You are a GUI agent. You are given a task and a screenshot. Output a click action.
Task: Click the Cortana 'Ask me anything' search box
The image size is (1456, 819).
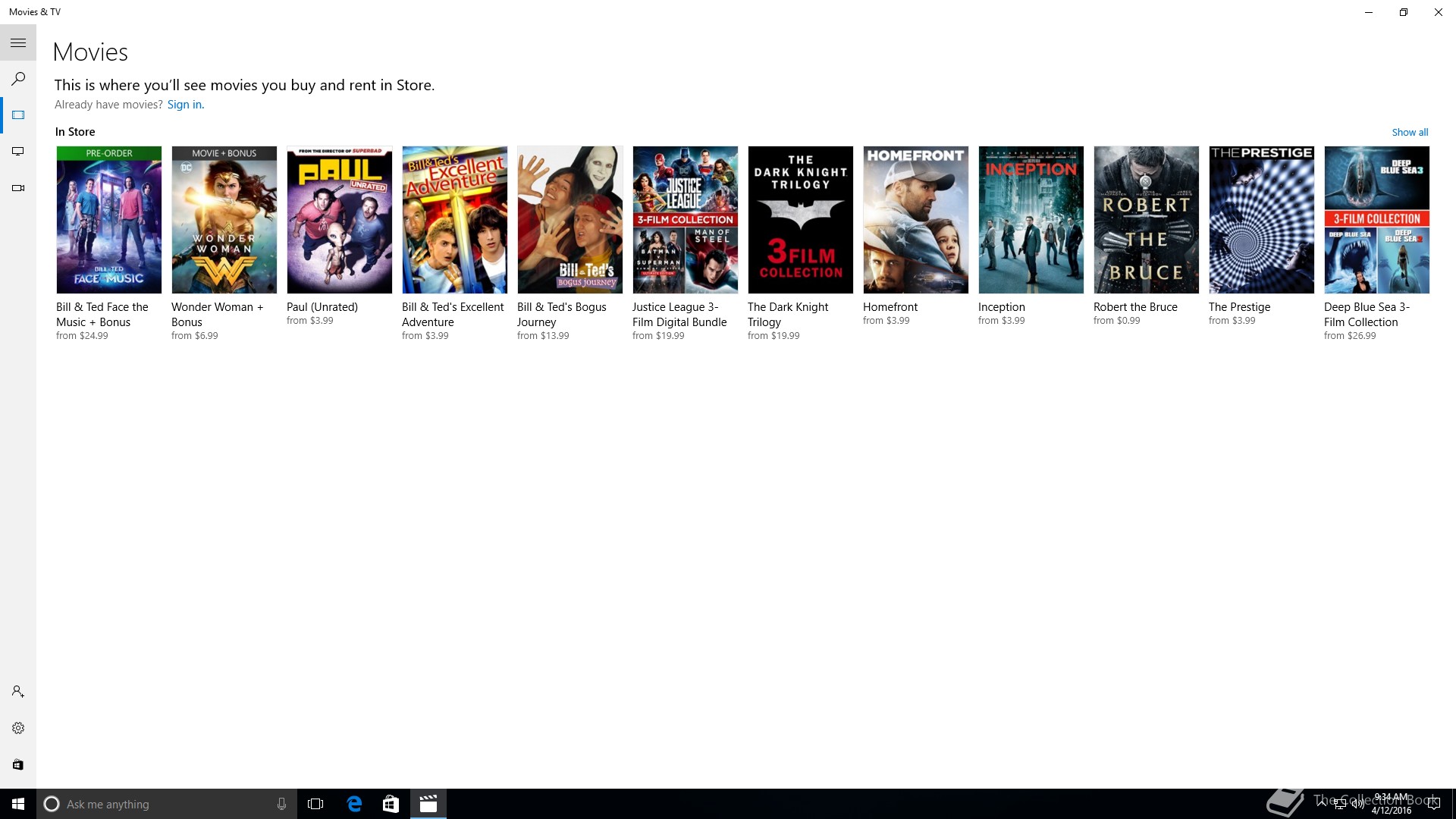pos(166,804)
